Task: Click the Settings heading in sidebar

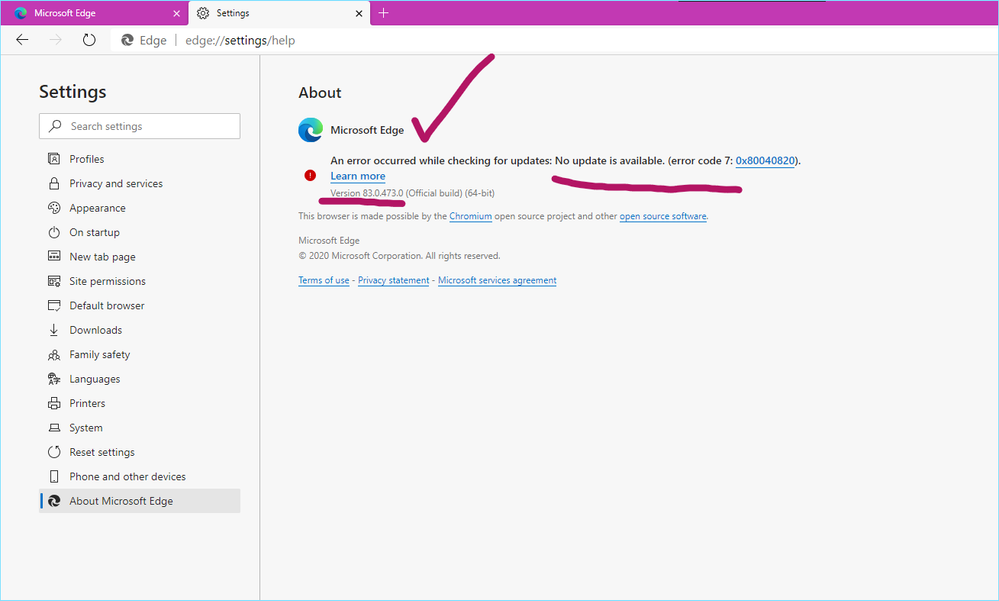Action: (x=73, y=92)
